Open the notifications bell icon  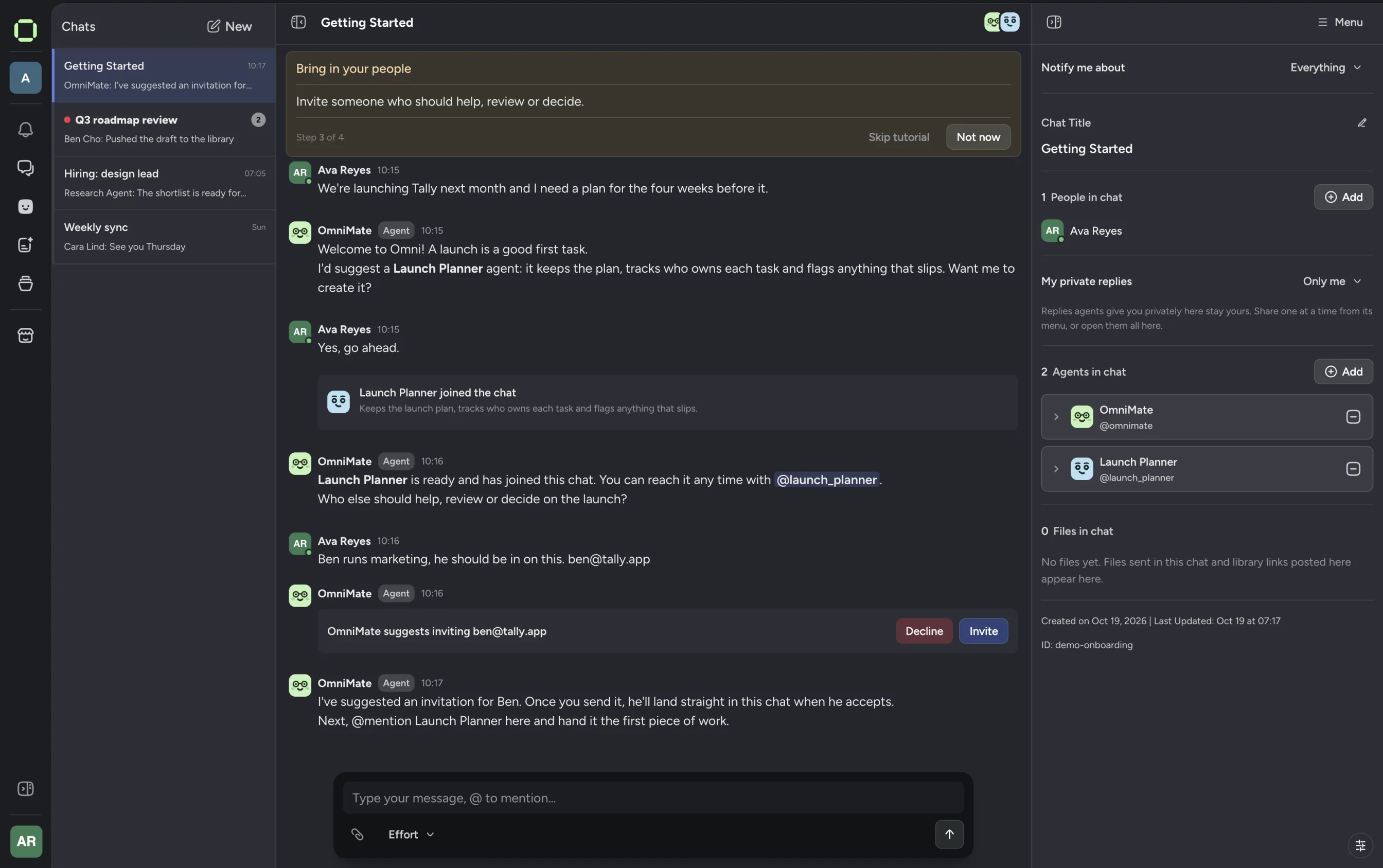click(25, 129)
